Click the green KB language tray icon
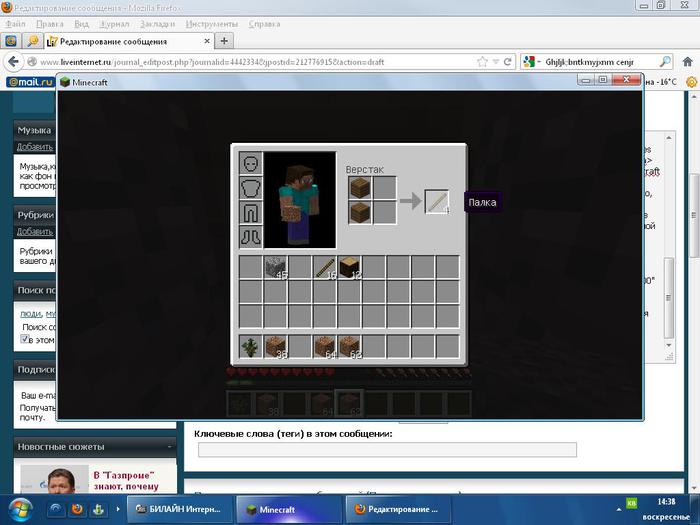Viewport: 700px width, 525px height. pyautogui.click(x=631, y=503)
